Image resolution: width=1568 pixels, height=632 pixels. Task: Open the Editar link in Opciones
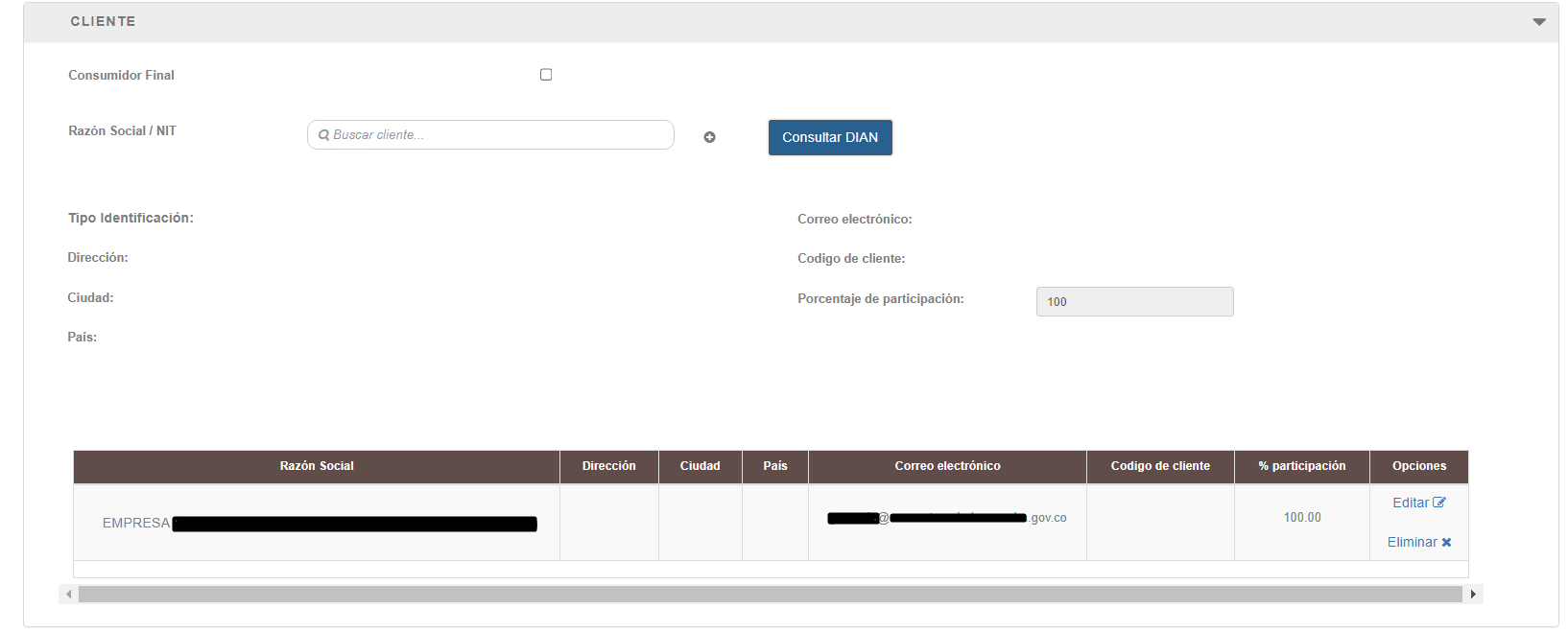tap(1410, 503)
